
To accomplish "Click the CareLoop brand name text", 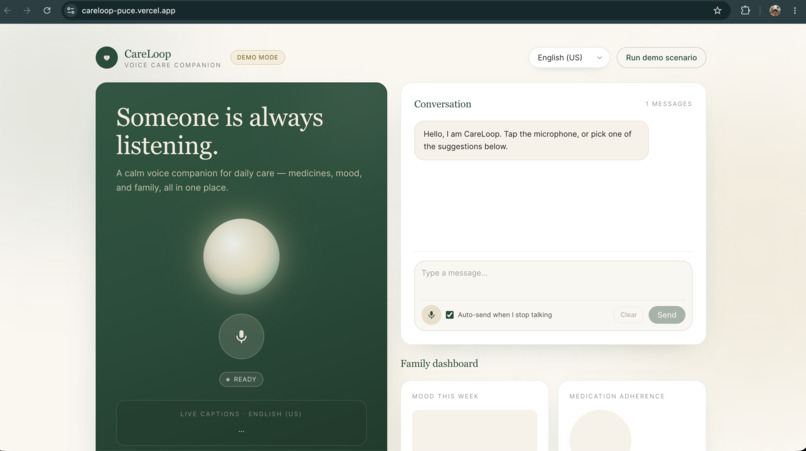I will pyautogui.click(x=148, y=54).
